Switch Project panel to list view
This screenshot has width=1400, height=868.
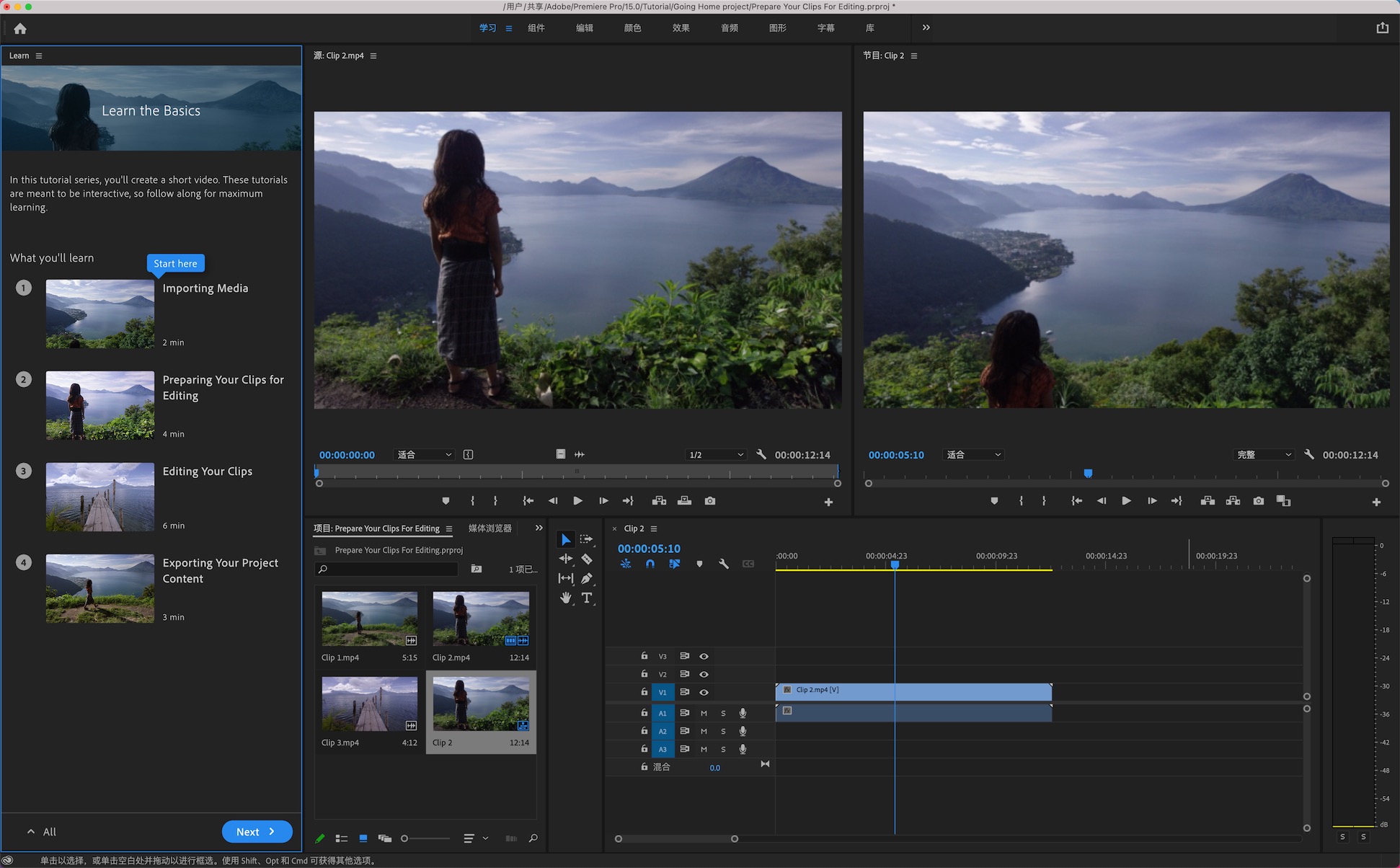tap(342, 838)
